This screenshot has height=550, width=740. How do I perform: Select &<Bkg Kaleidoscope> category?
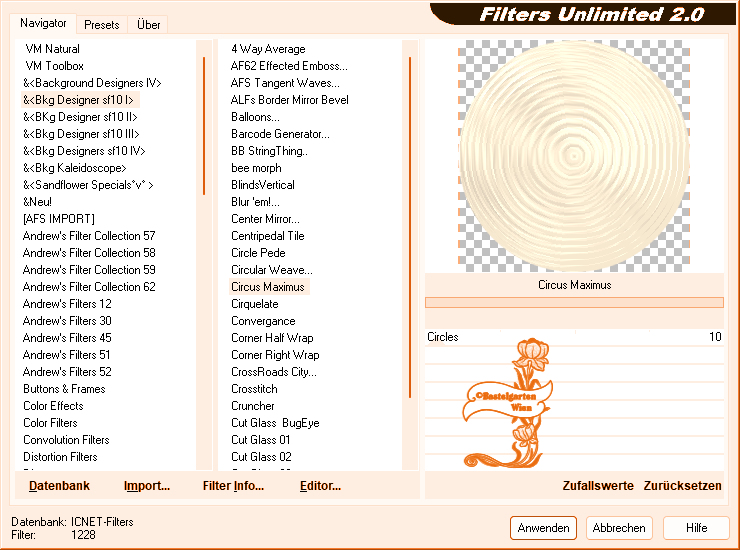click(x=75, y=168)
